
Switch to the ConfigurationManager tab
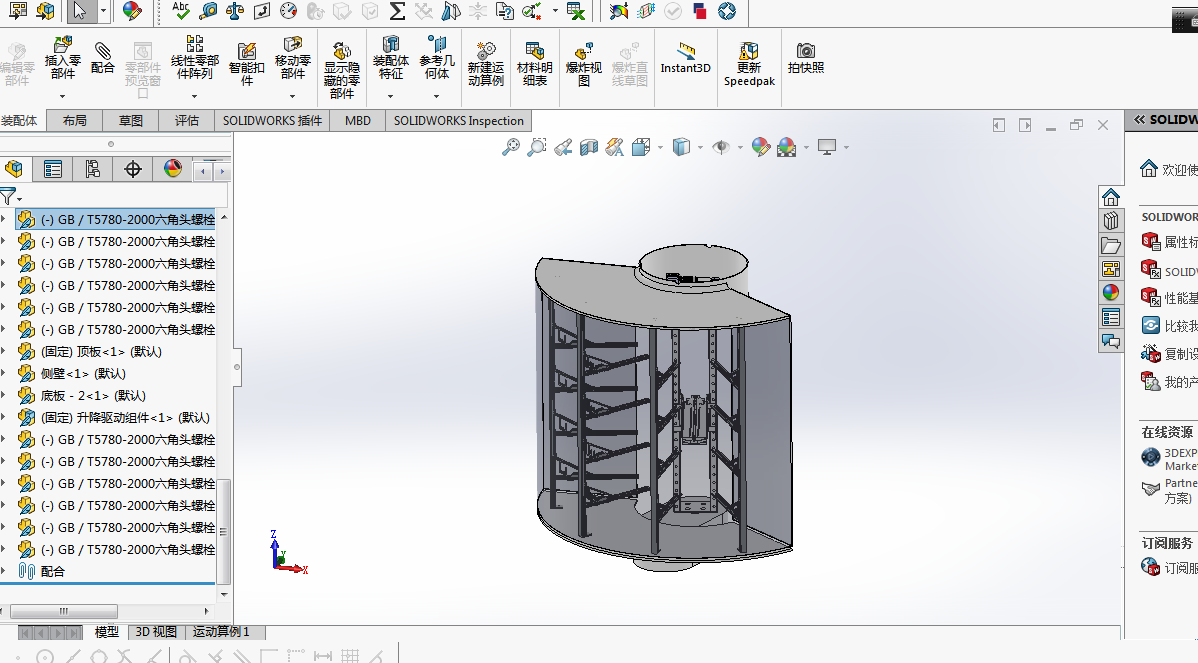[x=92, y=169]
